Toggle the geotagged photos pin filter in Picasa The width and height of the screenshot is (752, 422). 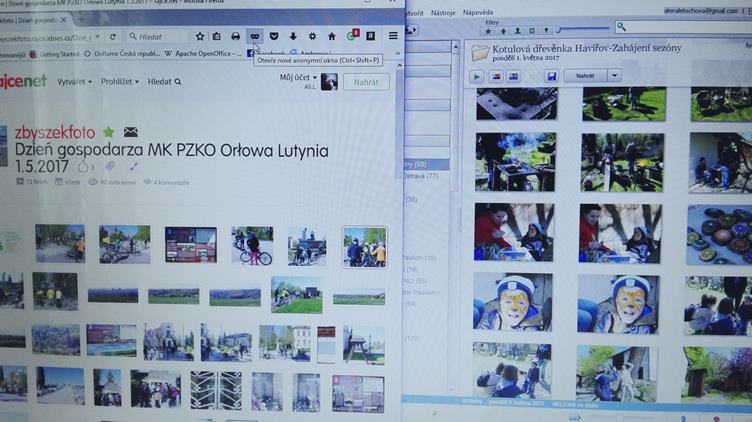click(546, 31)
